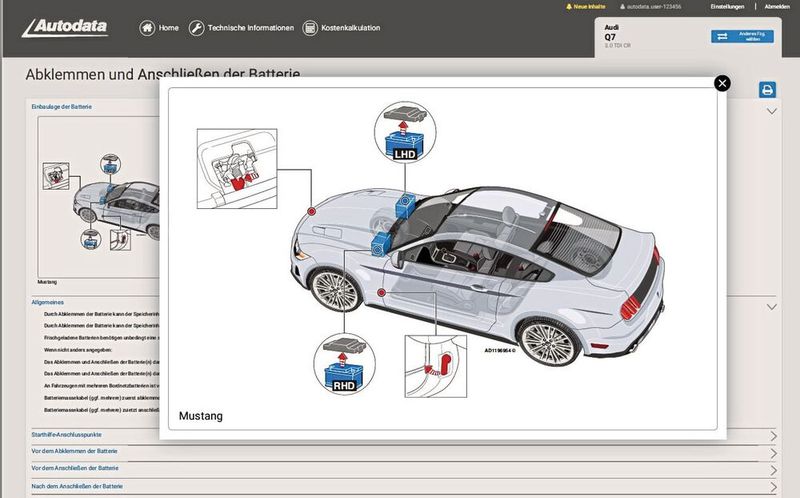Expand the Nach dem Anschließen der Batterie chevron
Image resolution: width=800 pixels, height=498 pixels.
click(x=773, y=487)
